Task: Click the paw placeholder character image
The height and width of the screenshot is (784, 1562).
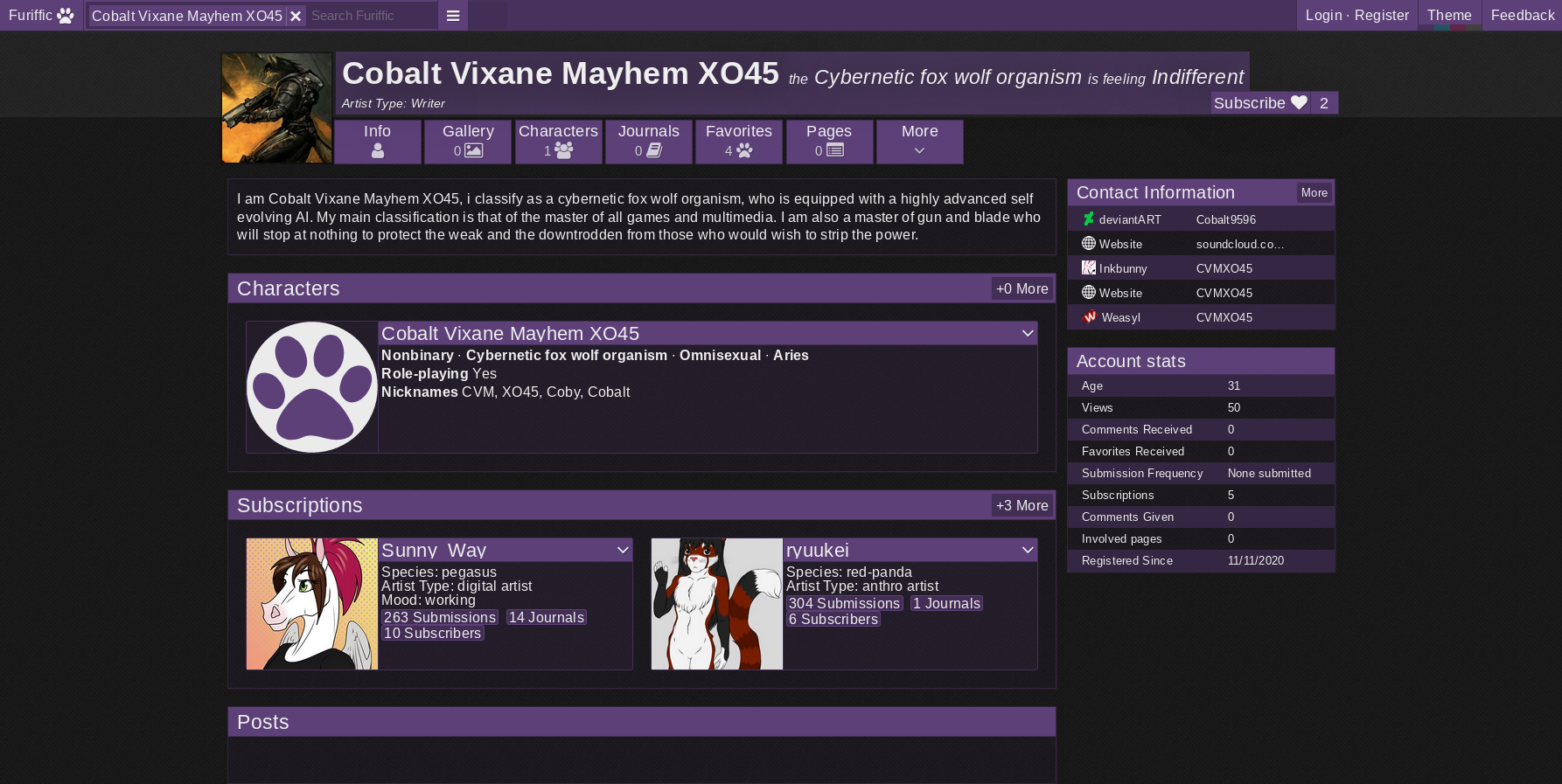Action: coord(312,387)
